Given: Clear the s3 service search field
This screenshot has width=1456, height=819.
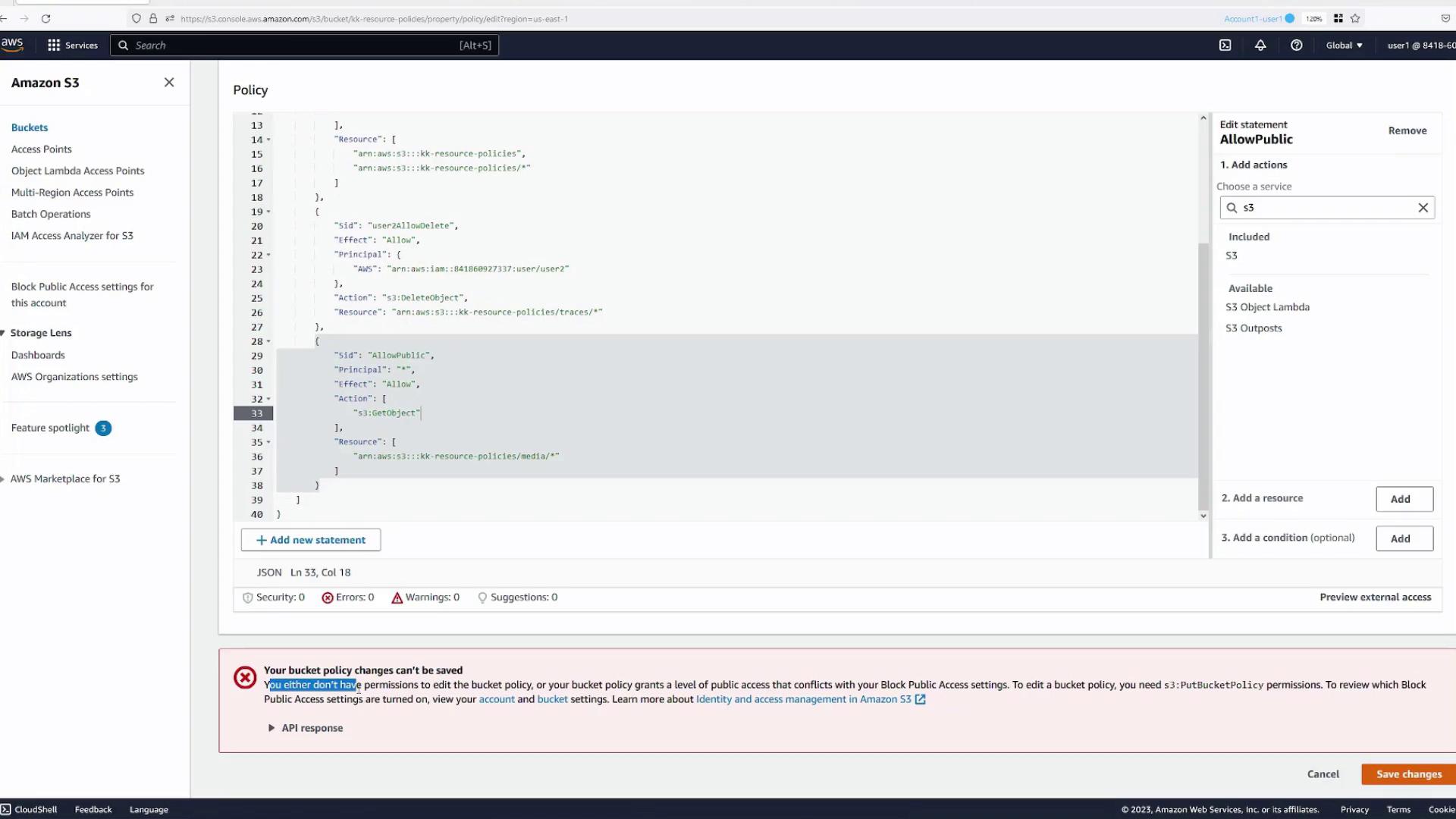Looking at the screenshot, I should (1423, 208).
